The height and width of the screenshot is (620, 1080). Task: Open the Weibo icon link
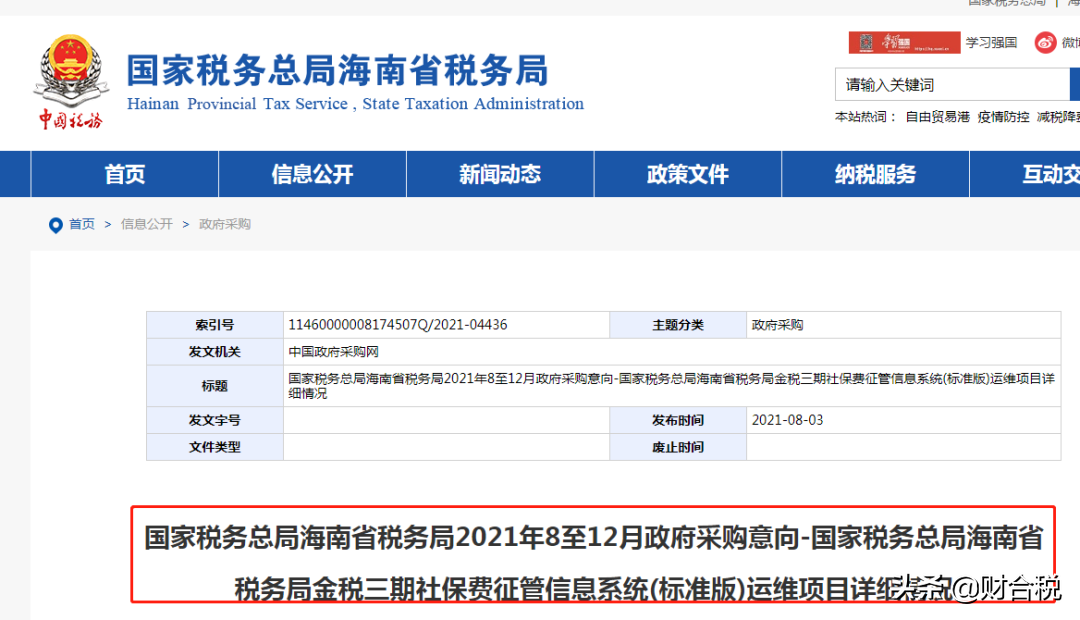1045,43
